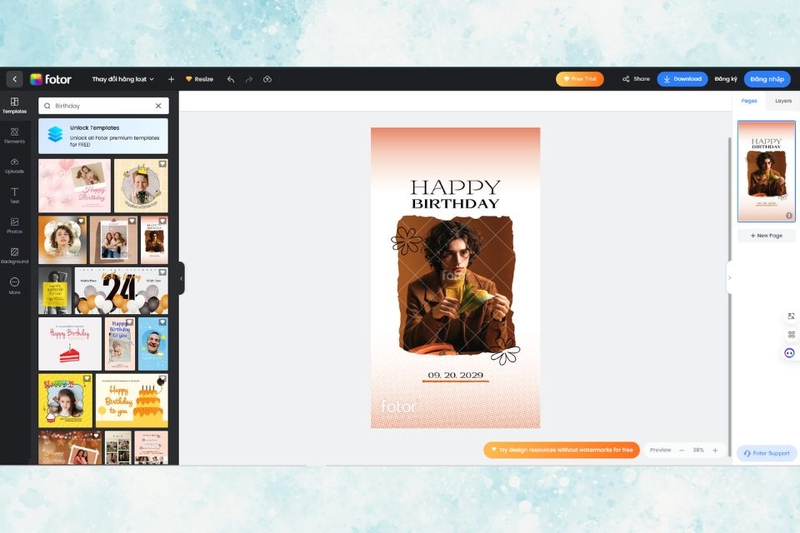Switch to the Layers tab
The width and height of the screenshot is (800, 533).
pos(783,101)
